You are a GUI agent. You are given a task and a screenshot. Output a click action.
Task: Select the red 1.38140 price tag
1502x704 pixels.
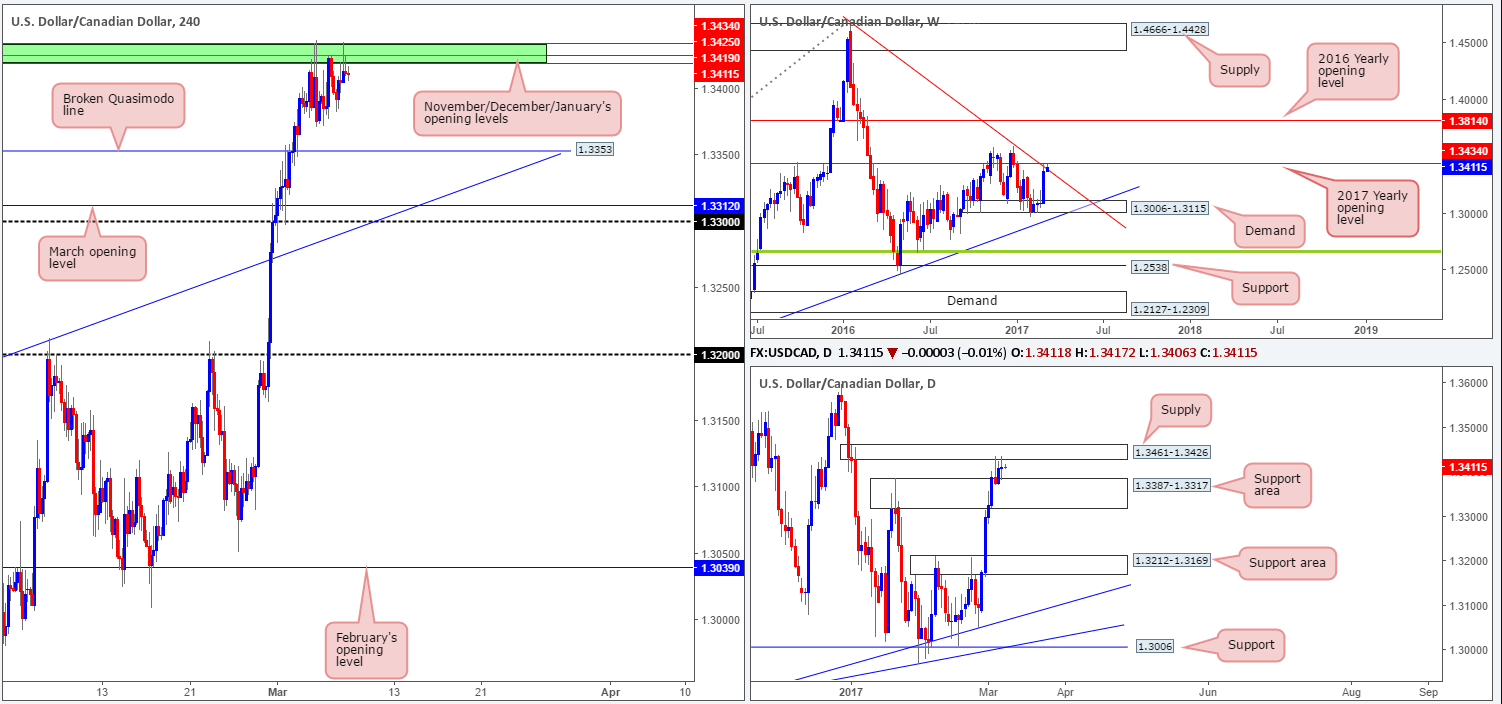[x=1467, y=120]
